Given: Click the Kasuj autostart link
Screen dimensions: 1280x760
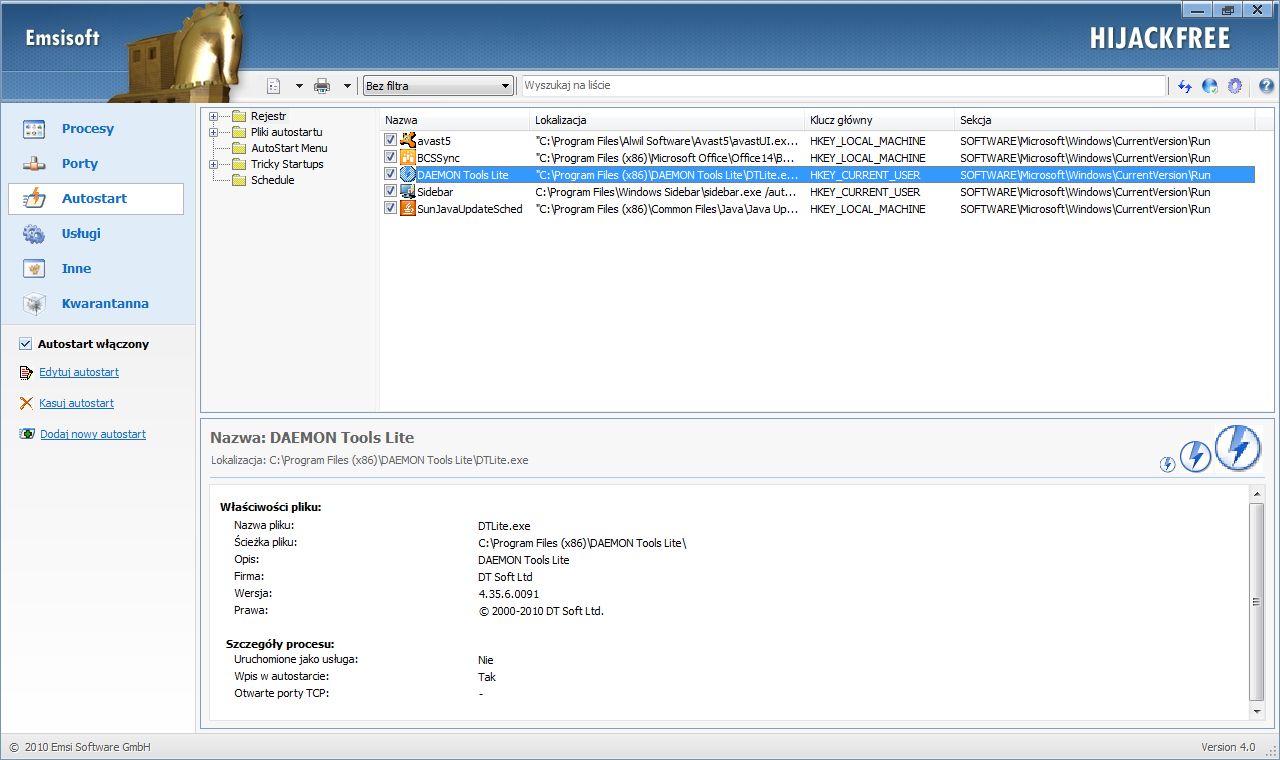Looking at the screenshot, I should (77, 404).
